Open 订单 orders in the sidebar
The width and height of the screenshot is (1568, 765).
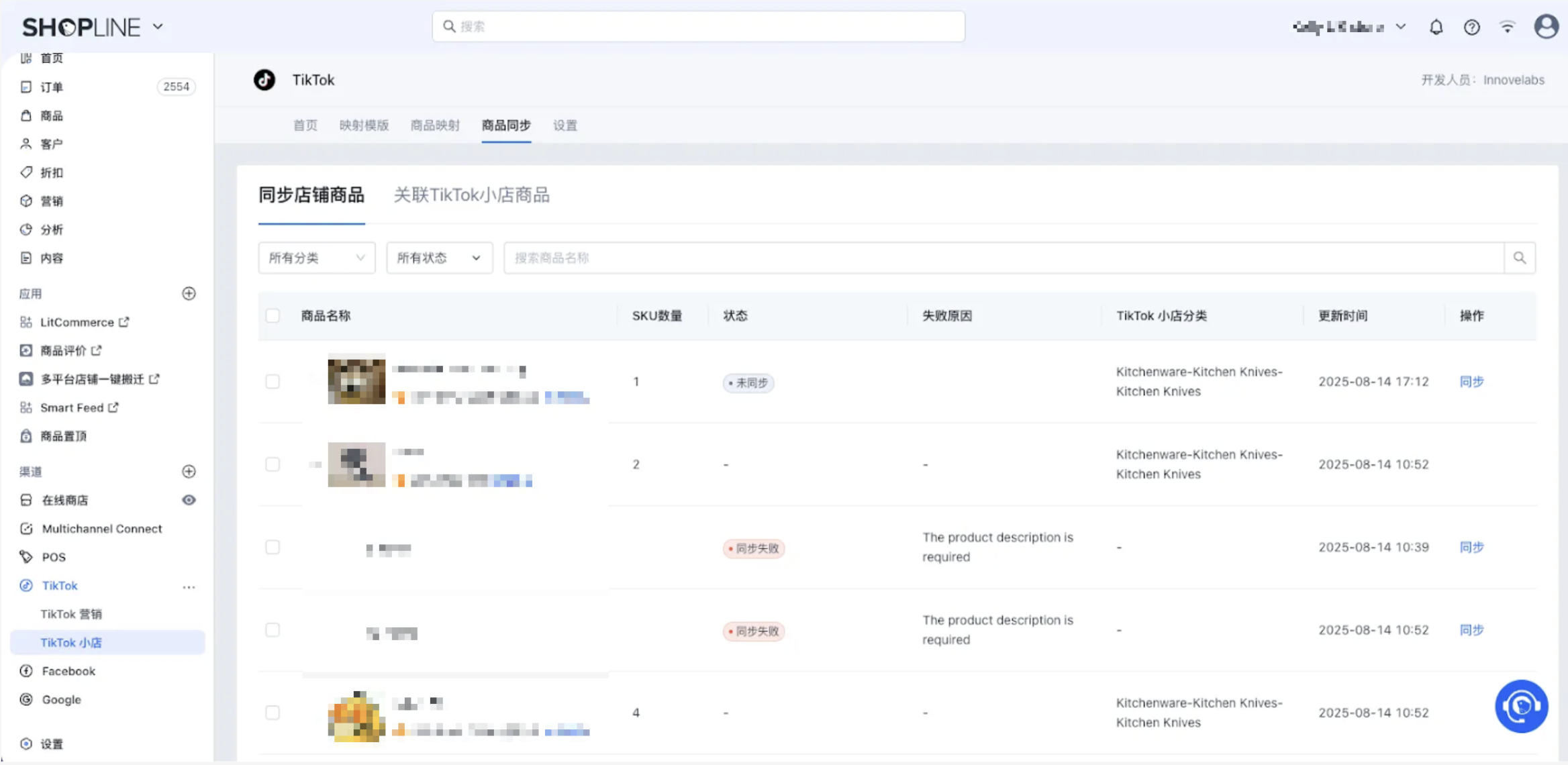point(52,87)
